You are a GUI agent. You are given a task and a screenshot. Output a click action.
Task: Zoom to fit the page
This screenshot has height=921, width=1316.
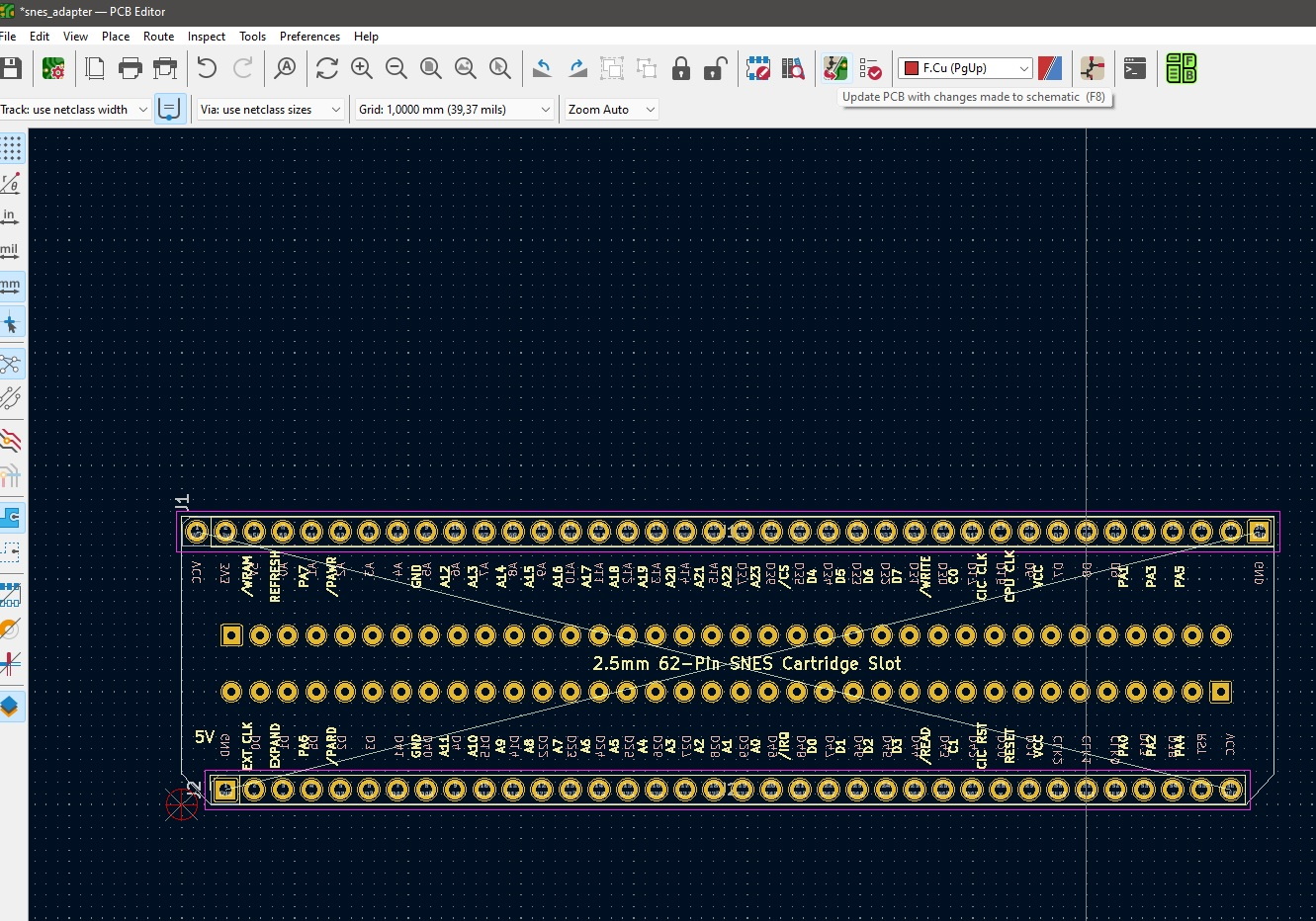coord(431,68)
